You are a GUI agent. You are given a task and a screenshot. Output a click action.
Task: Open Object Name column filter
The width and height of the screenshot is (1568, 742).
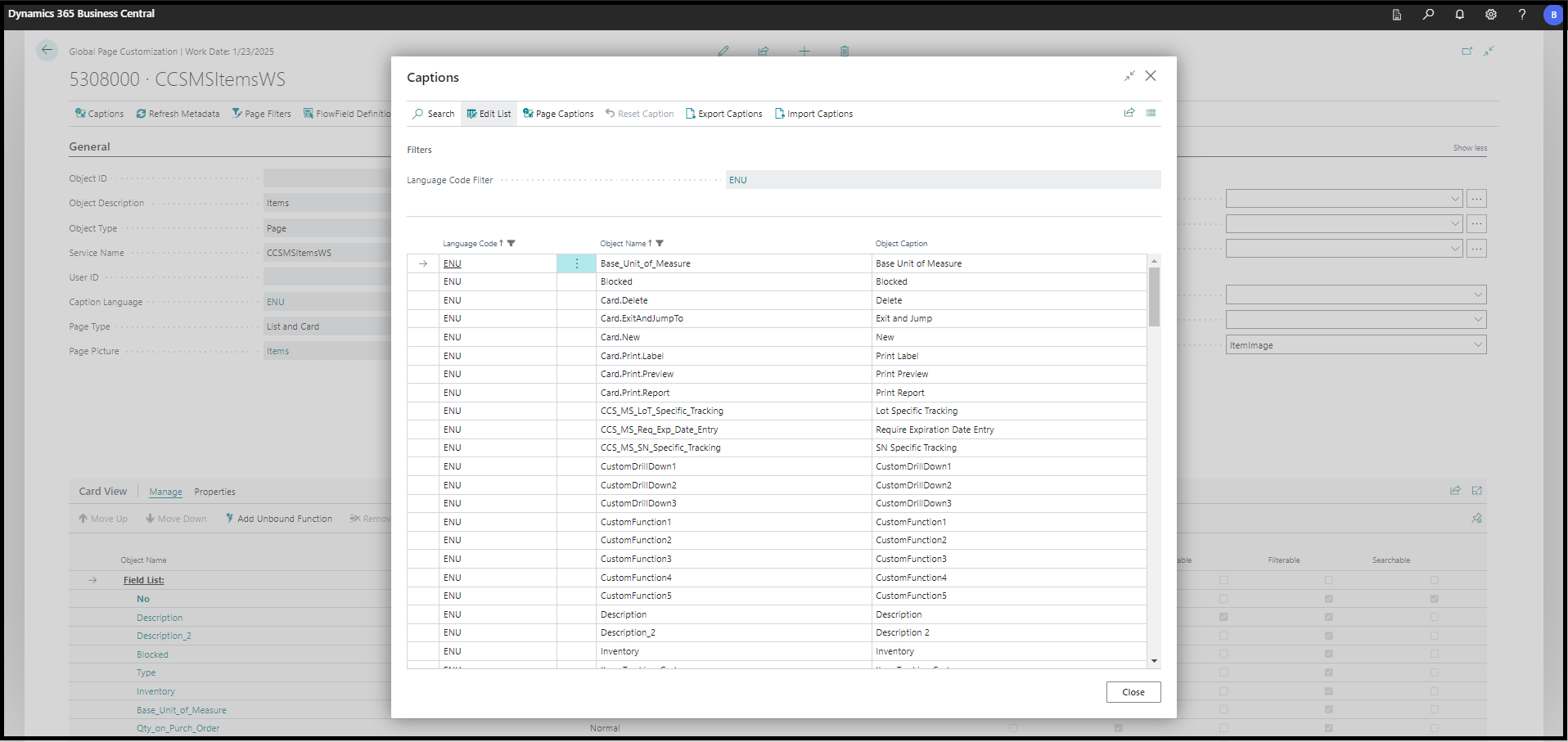(x=660, y=244)
